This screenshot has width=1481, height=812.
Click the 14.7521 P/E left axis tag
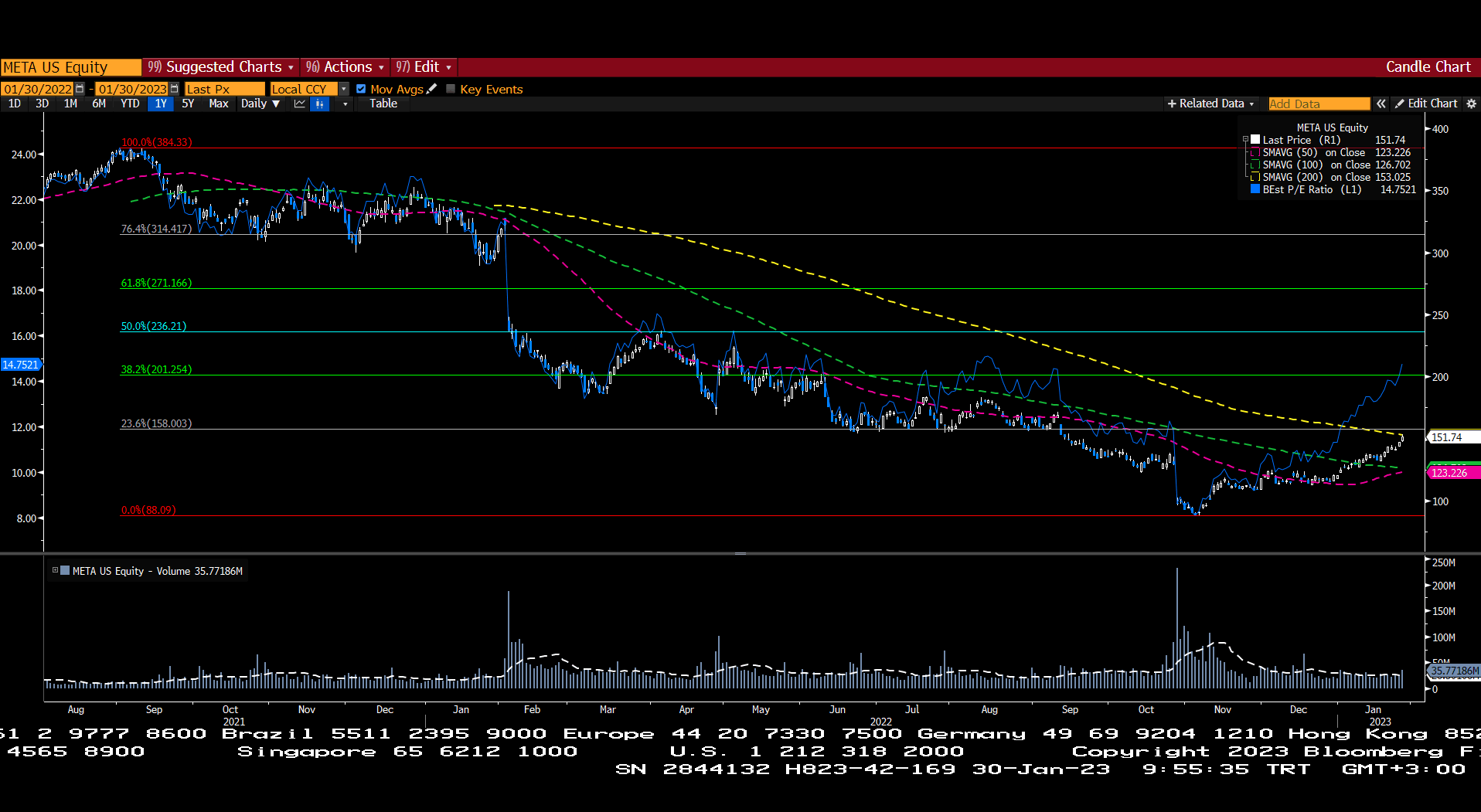click(21, 365)
